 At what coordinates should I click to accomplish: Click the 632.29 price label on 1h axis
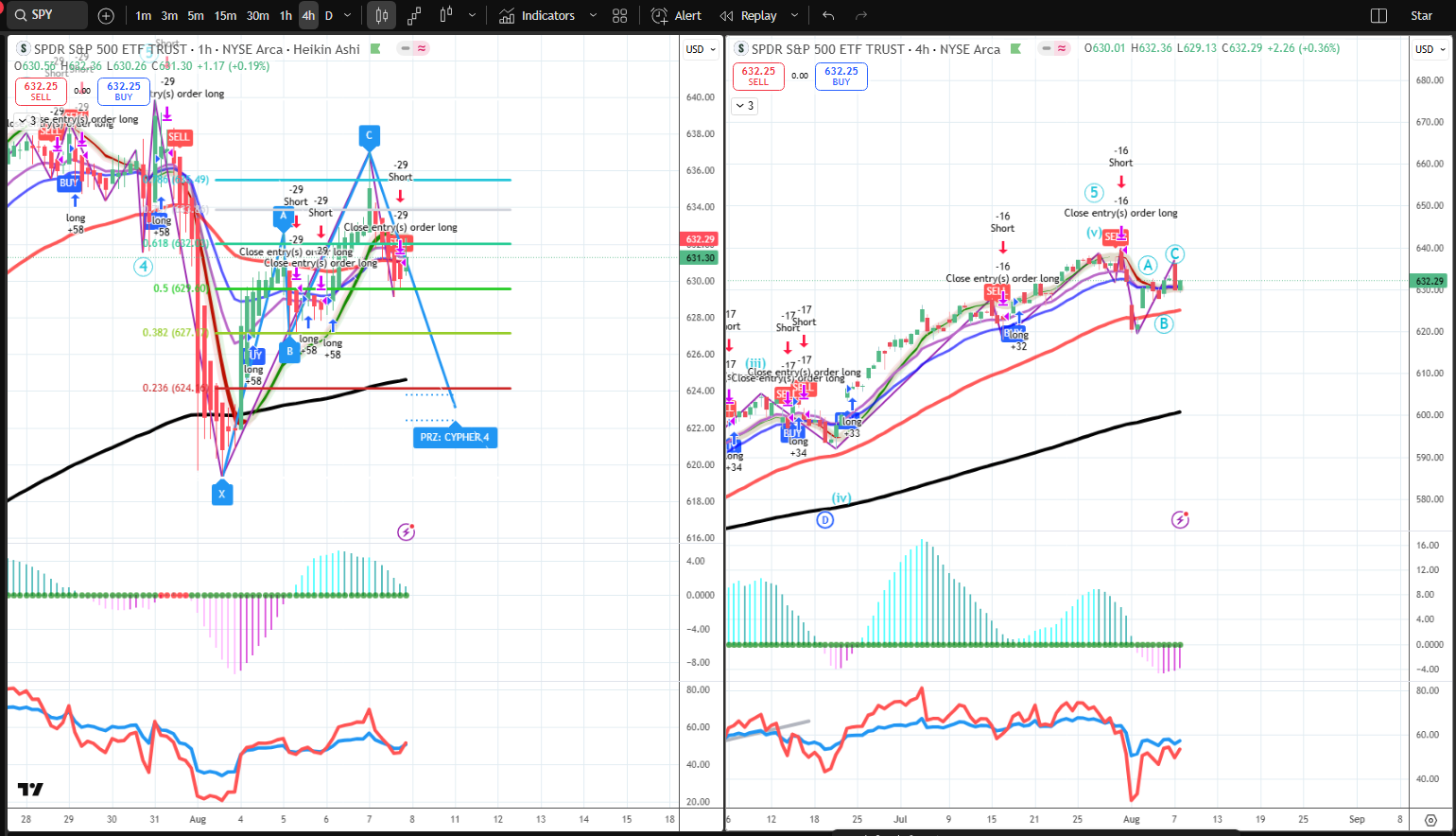coord(701,239)
